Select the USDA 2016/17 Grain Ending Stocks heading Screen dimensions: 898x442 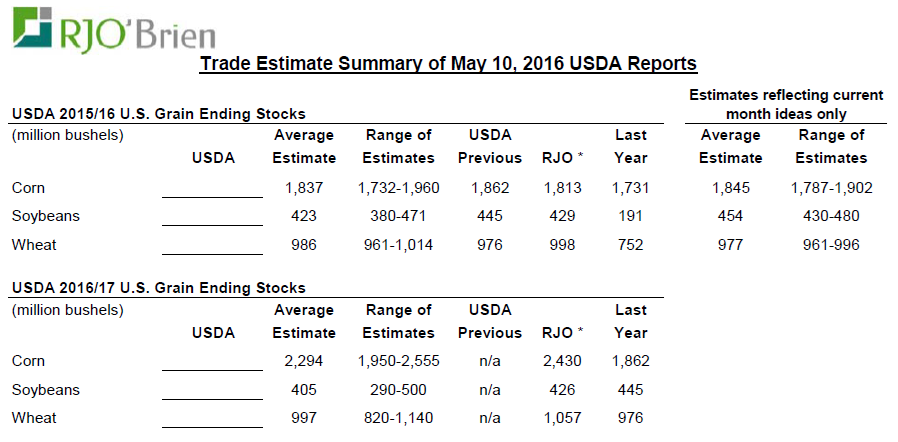point(158,289)
